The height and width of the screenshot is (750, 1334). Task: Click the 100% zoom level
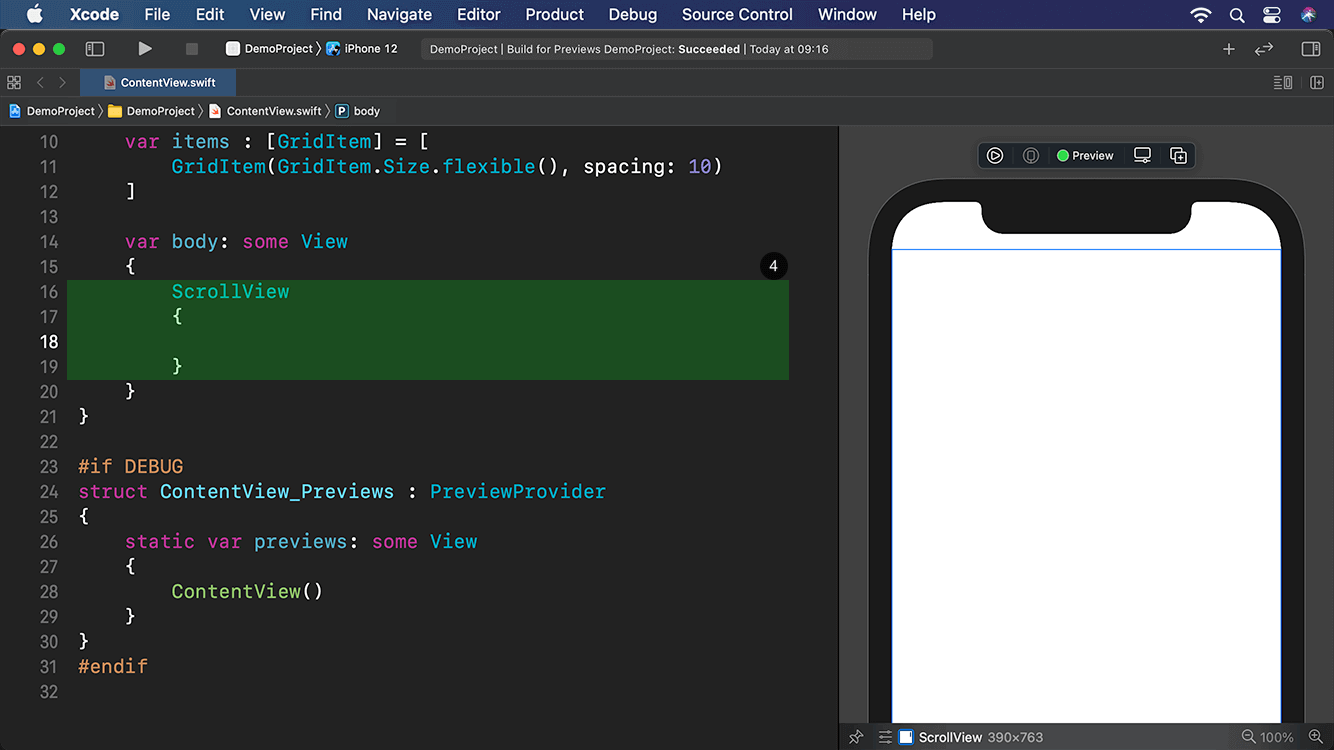[1277, 737]
